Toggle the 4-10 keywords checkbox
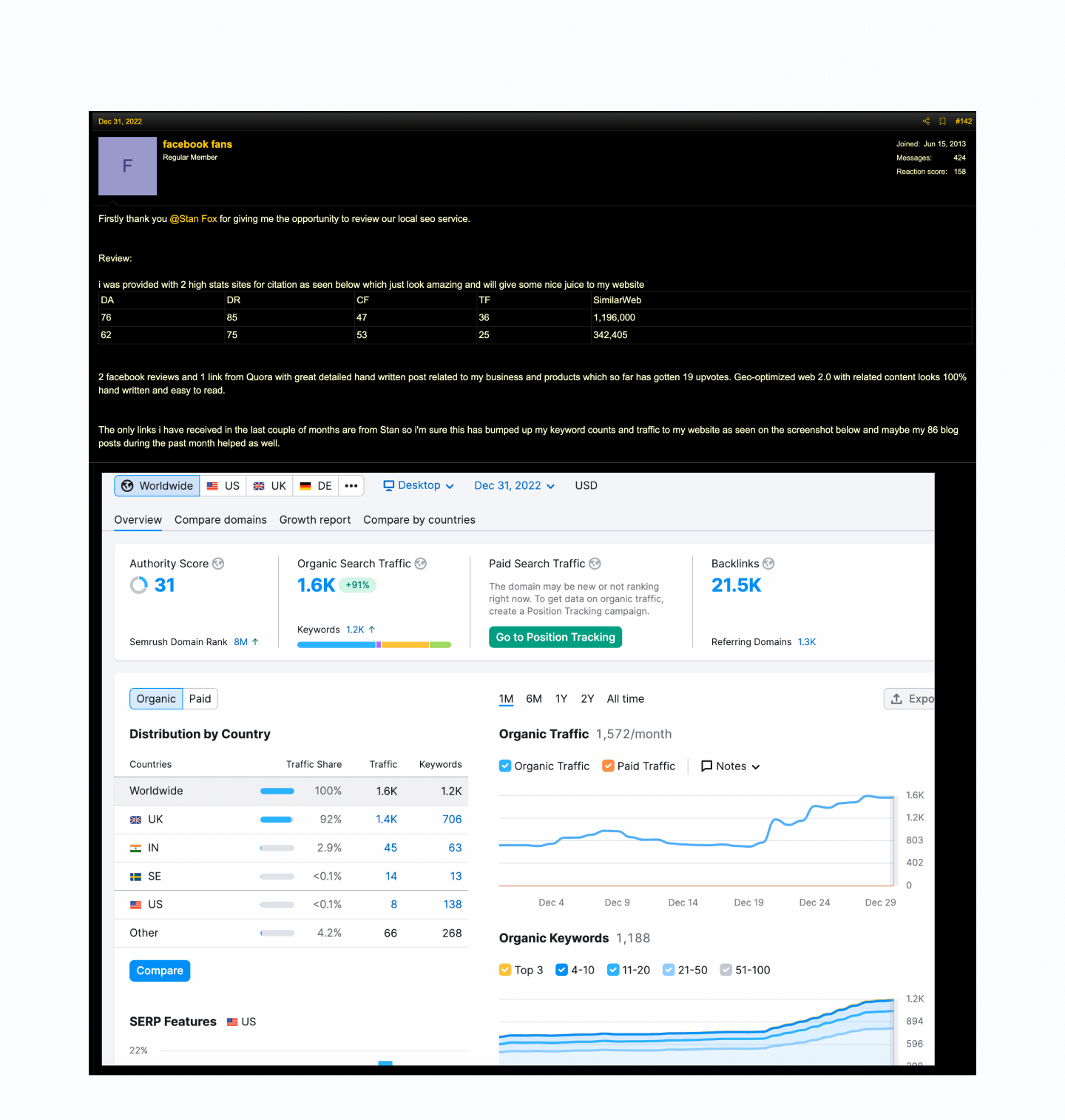 [x=561, y=970]
